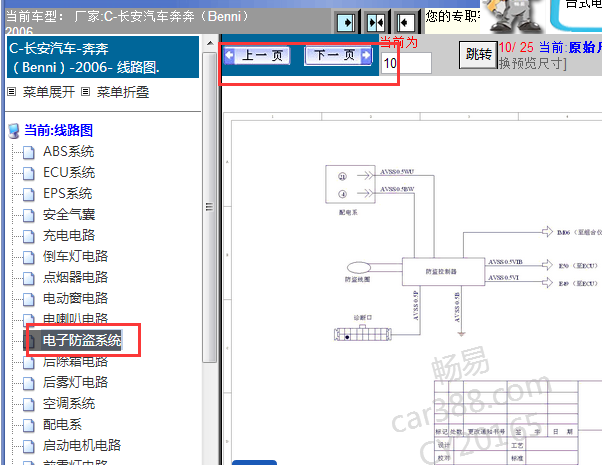Click the 防盗控制器 block in diagram

click(x=443, y=271)
